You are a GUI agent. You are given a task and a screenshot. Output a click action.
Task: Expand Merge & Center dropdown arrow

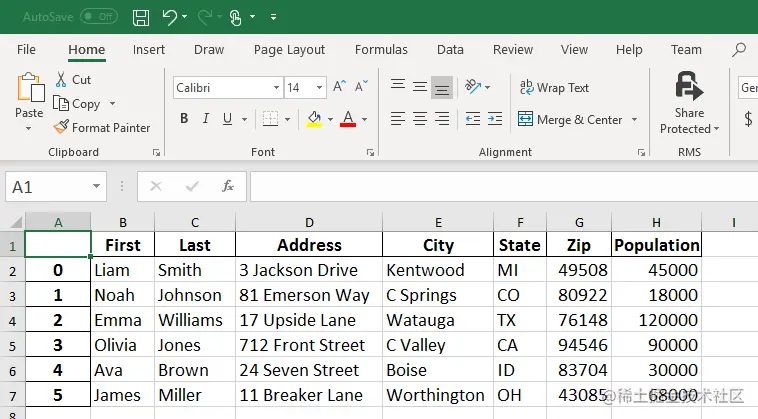(634, 119)
